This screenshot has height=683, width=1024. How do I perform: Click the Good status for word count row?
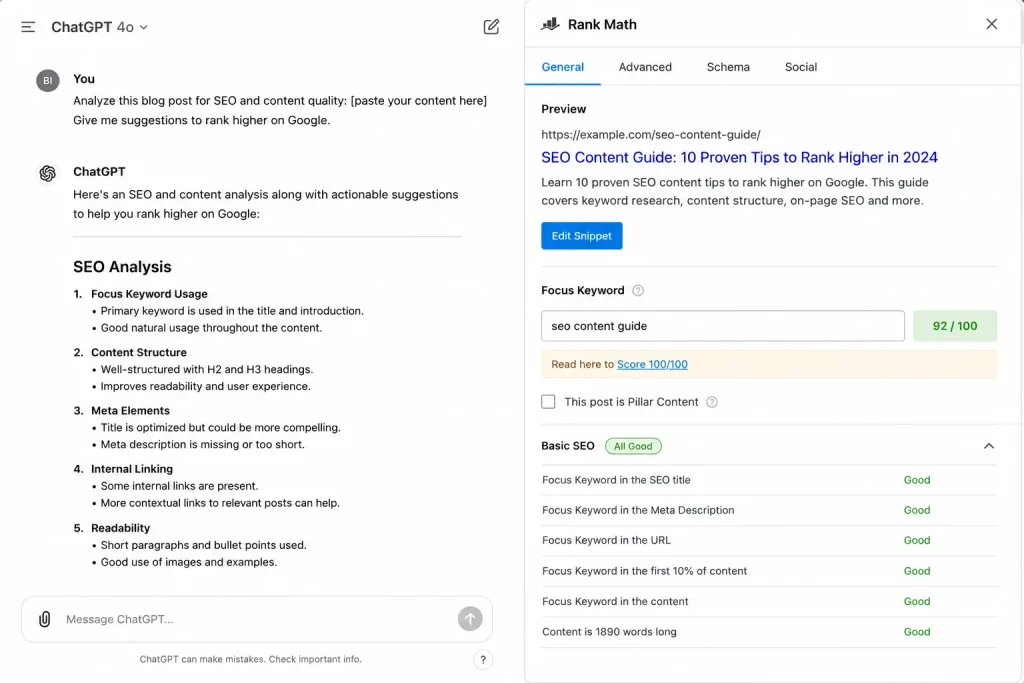pyautogui.click(x=917, y=632)
